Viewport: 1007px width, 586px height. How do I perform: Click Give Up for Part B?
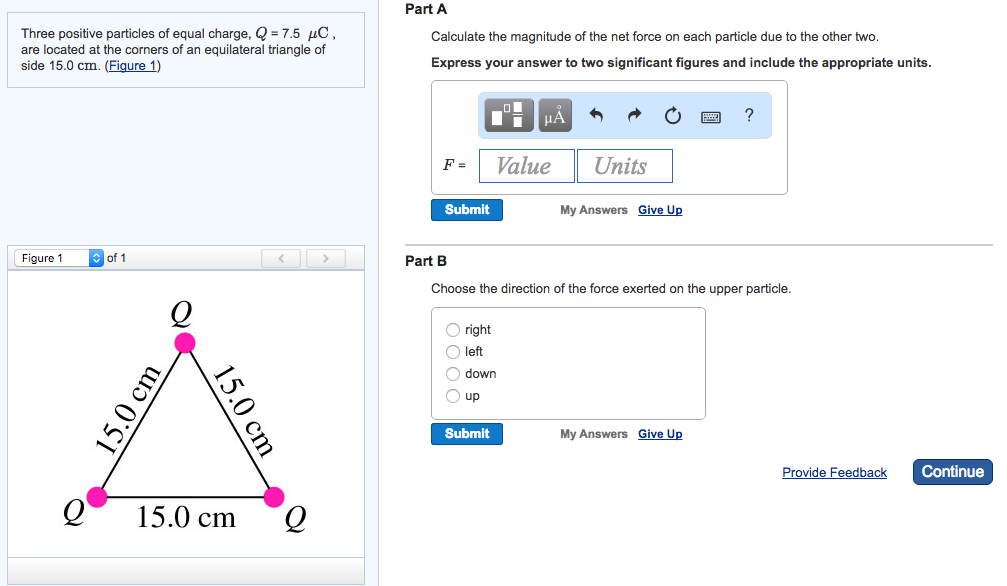tap(659, 433)
